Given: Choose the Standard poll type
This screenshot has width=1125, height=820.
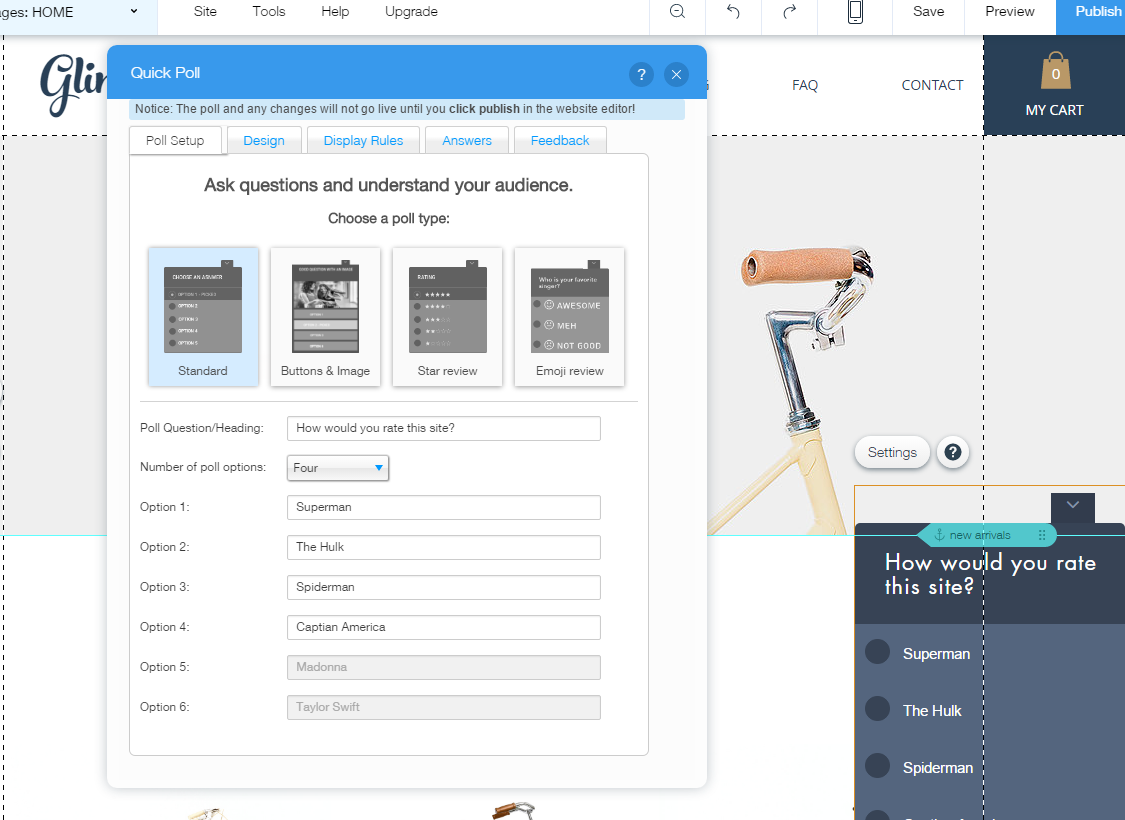Looking at the screenshot, I should pyautogui.click(x=203, y=317).
